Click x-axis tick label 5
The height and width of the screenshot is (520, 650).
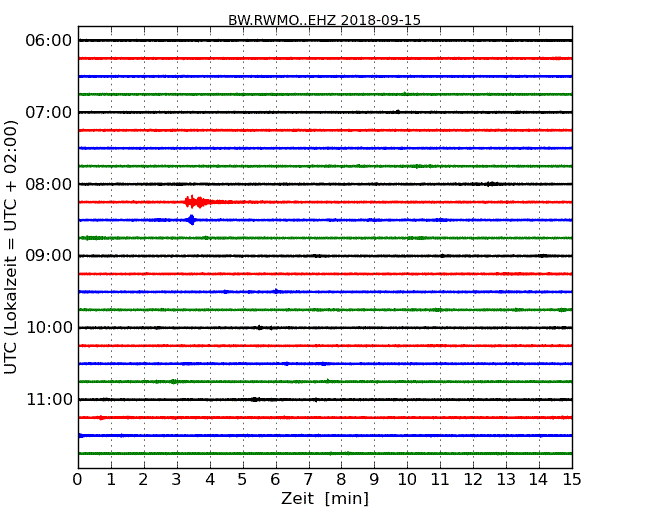point(243,480)
